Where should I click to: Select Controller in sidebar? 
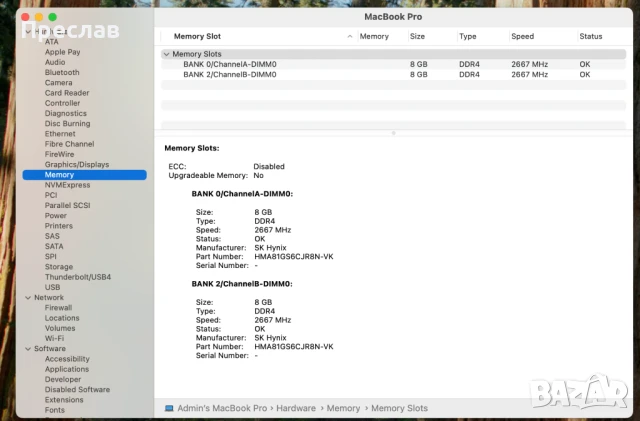62,103
